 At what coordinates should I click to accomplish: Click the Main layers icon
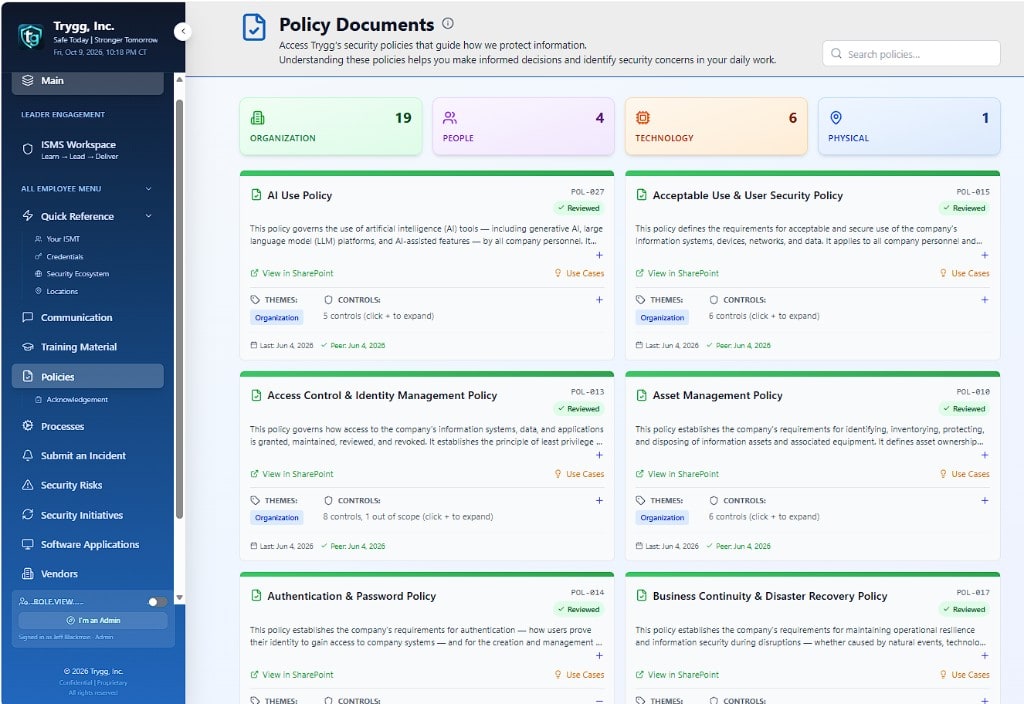click(x=27, y=80)
